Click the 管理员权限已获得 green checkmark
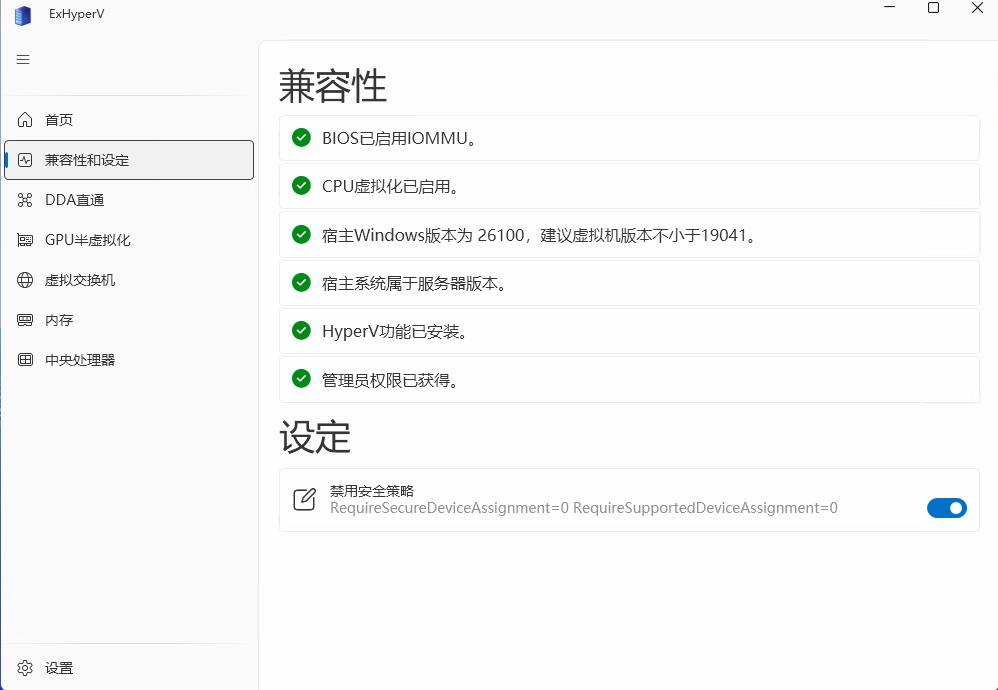This screenshot has width=998, height=690. click(301, 379)
